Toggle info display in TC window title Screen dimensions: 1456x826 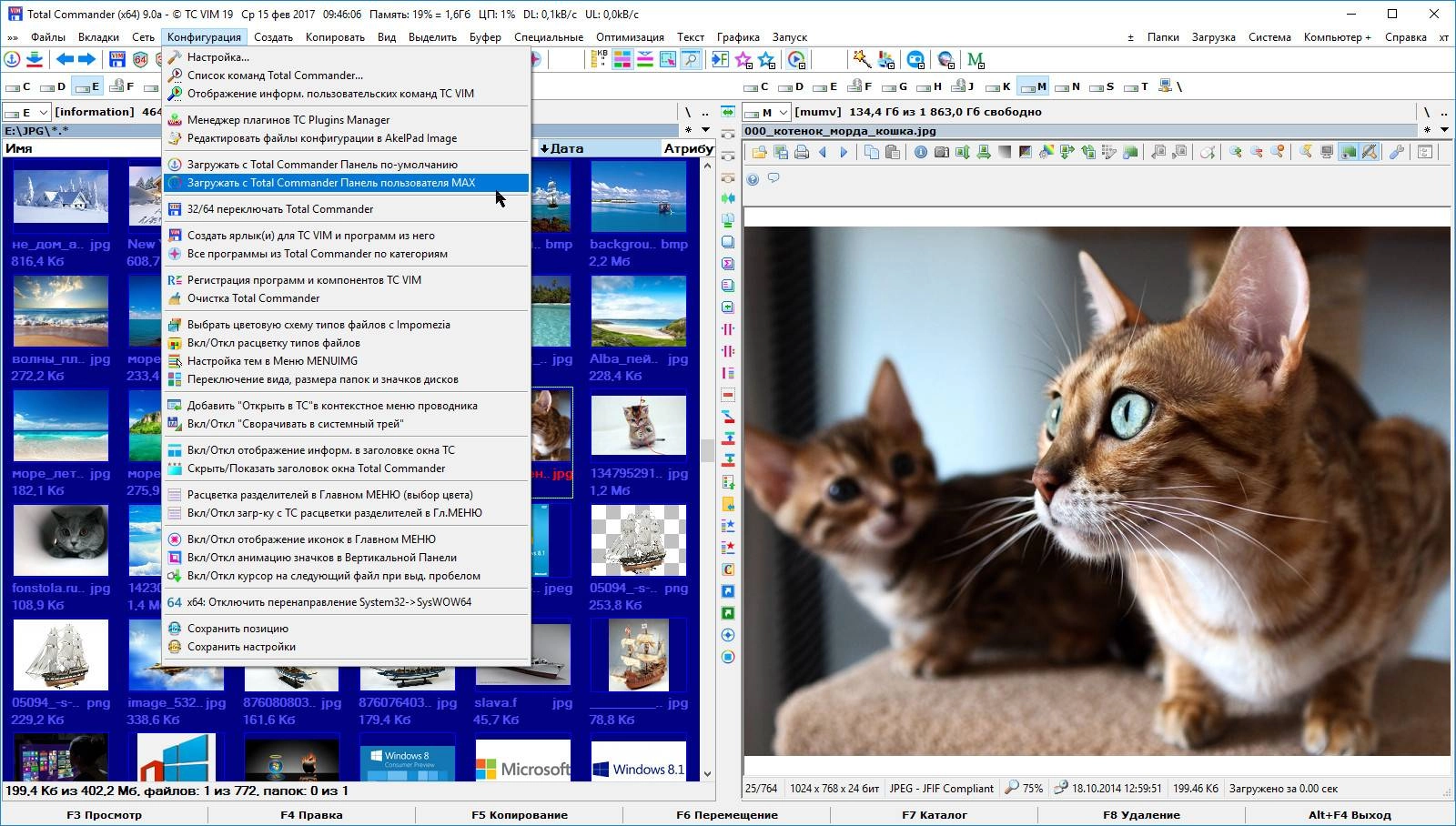(x=320, y=450)
